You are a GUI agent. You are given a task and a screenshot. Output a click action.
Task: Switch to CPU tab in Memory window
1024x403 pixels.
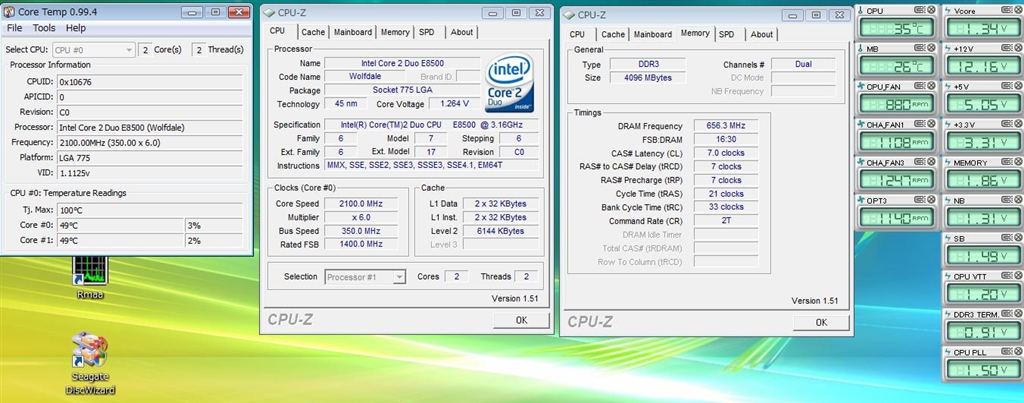click(x=577, y=35)
